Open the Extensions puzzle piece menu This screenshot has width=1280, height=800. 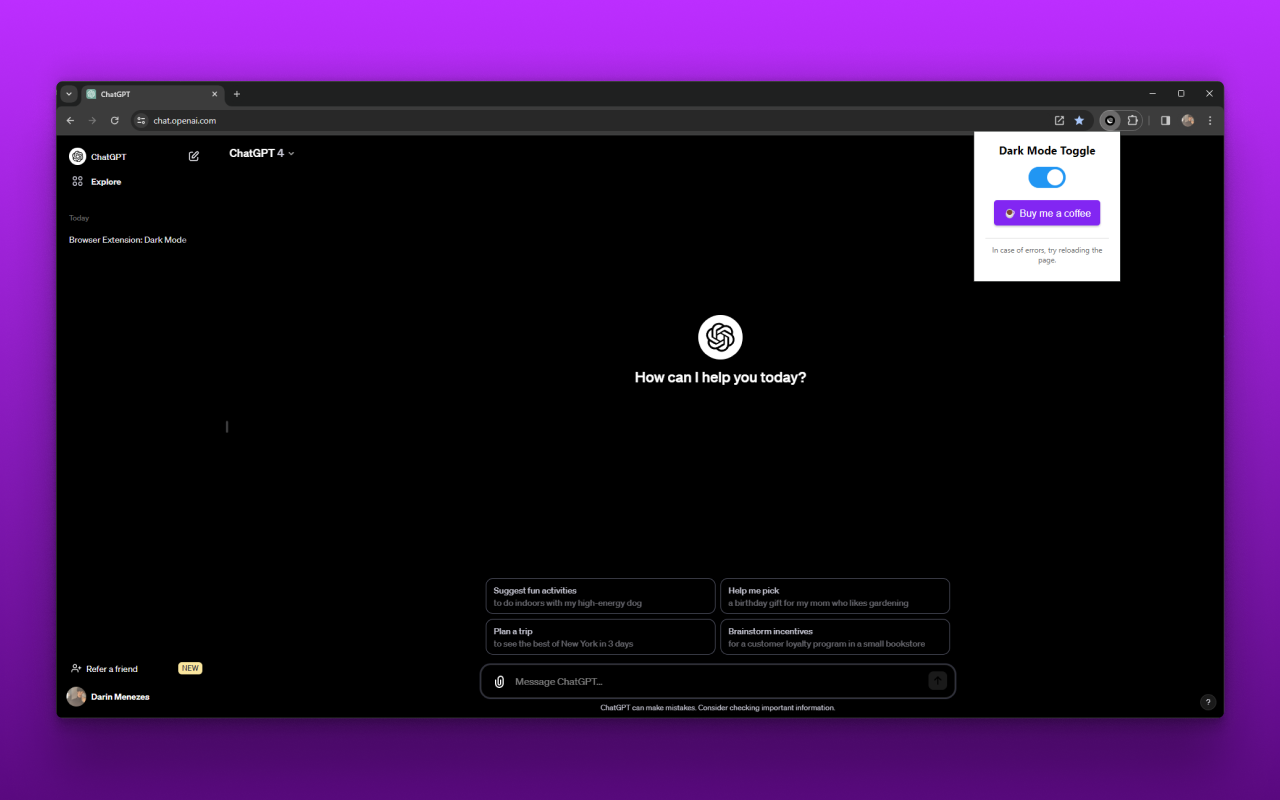pyautogui.click(x=1132, y=120)
